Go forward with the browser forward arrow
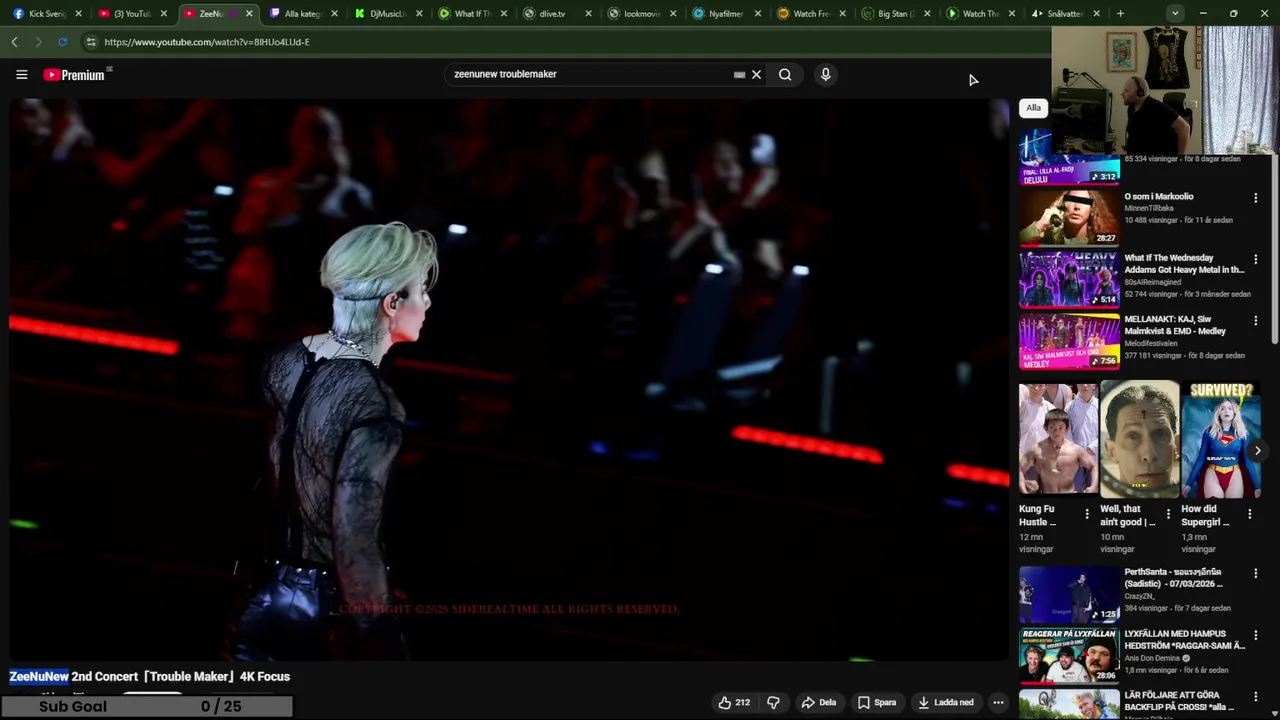 [38, 42]
